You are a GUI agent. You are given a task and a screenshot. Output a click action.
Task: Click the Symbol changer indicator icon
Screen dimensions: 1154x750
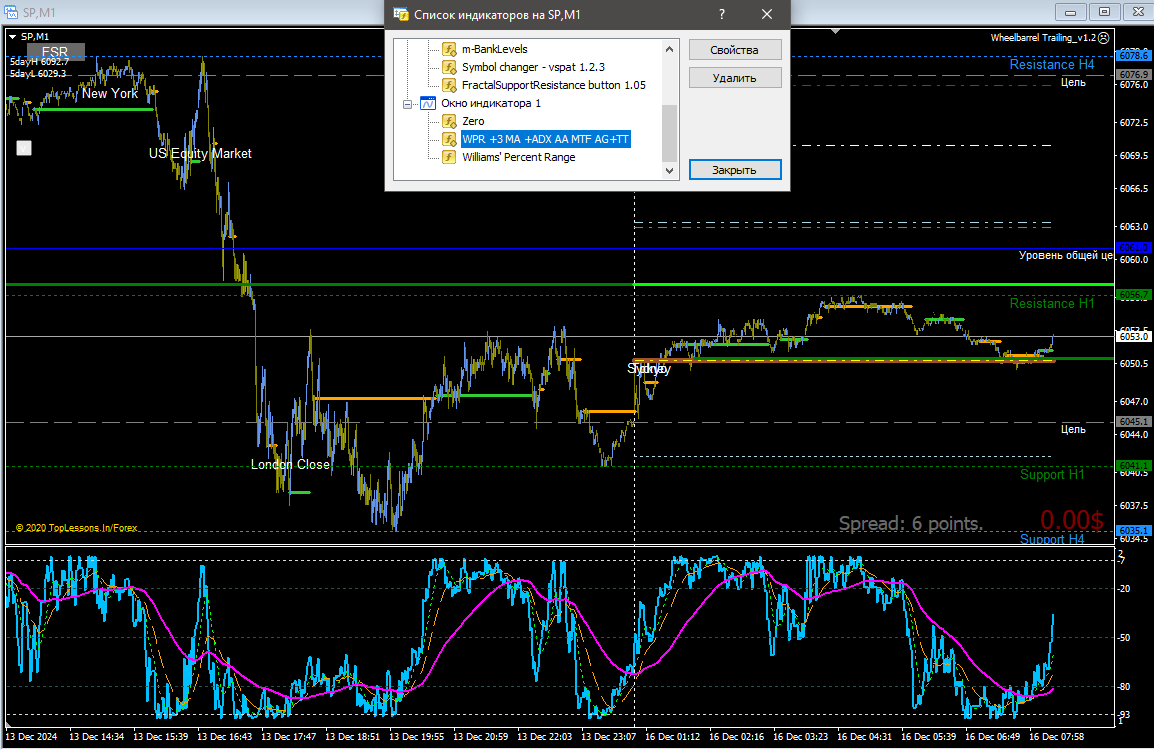point(450,67)
